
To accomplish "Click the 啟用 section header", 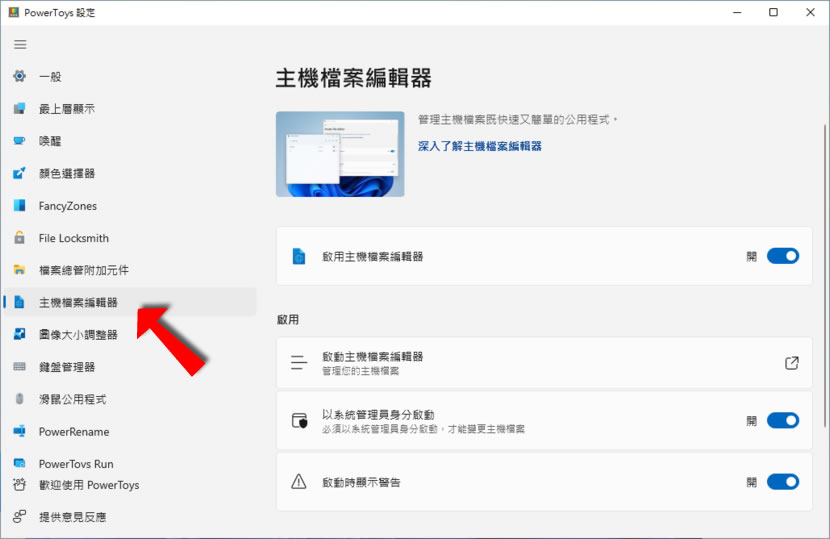I will [x=288, y=319].
